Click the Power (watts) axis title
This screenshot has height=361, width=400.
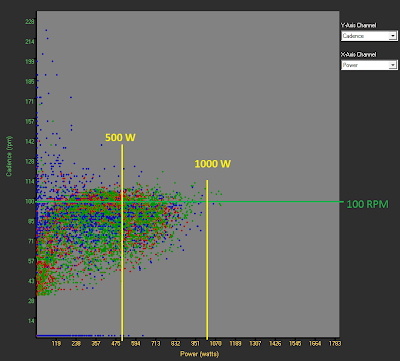point(199,354)
